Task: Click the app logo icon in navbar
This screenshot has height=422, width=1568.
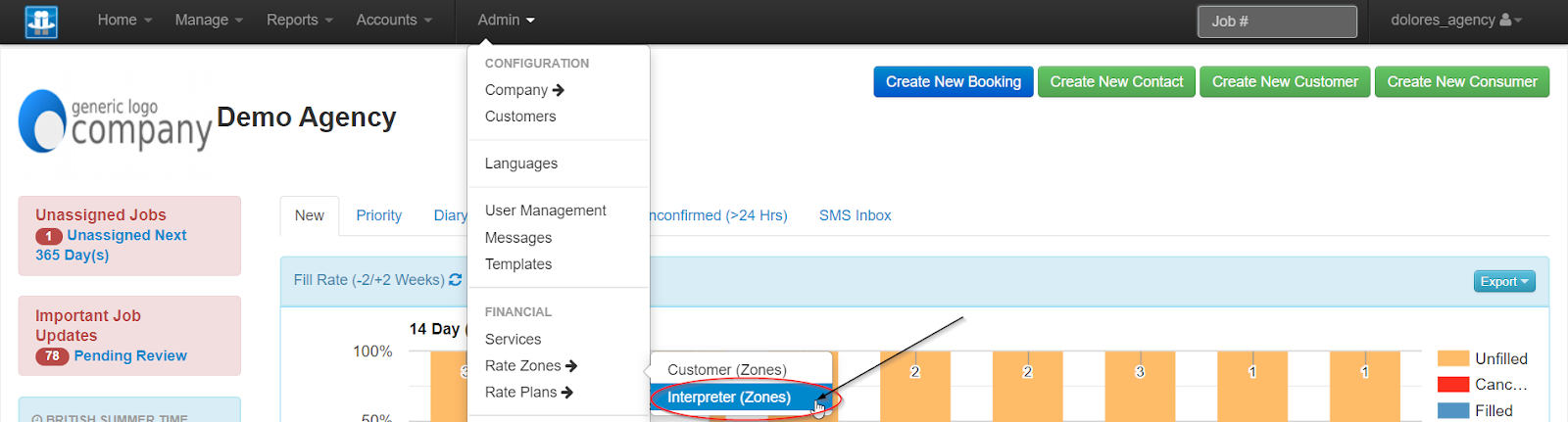Action: 40,22
